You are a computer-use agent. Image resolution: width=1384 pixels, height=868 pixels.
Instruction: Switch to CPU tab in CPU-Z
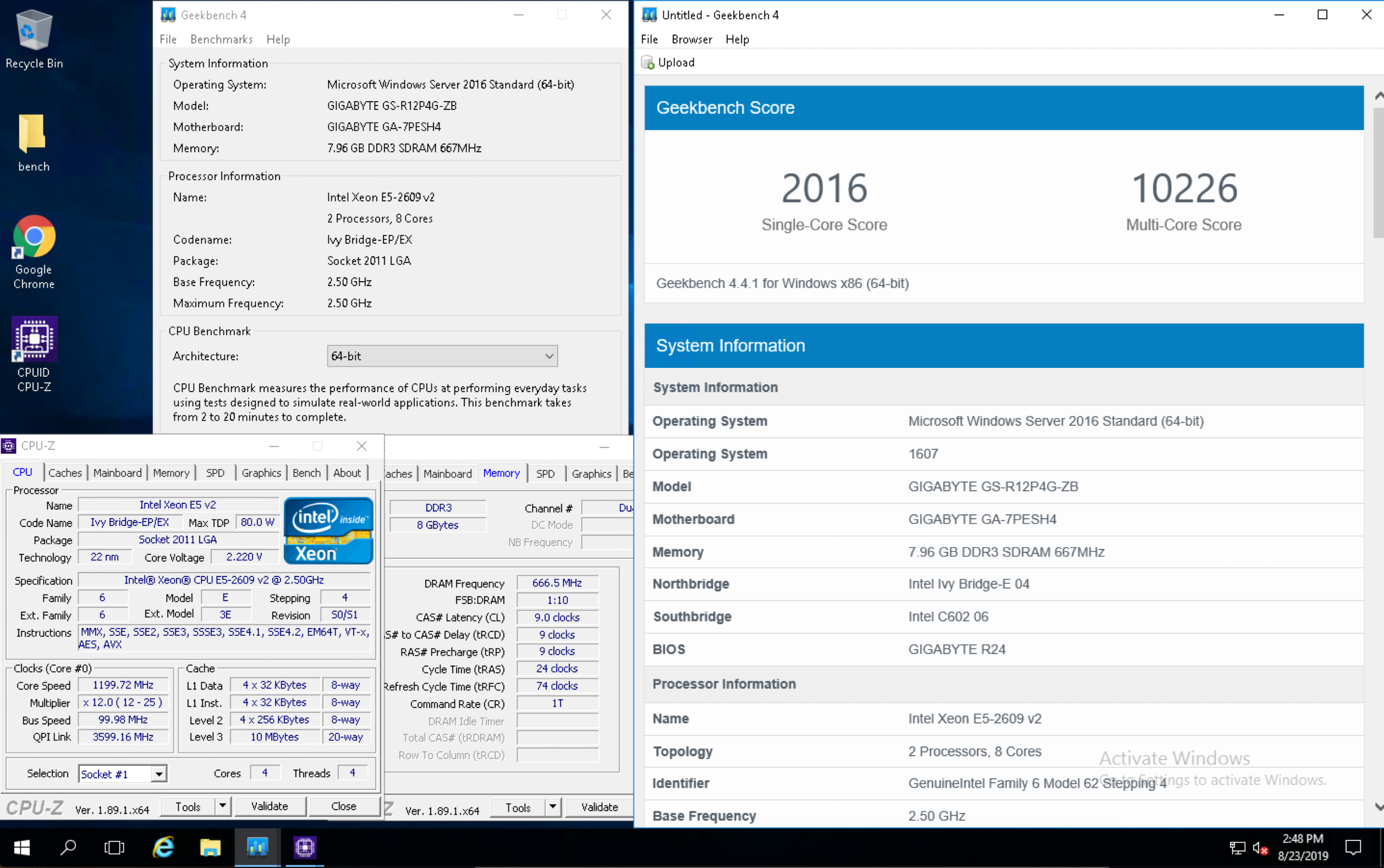[23, 472]
